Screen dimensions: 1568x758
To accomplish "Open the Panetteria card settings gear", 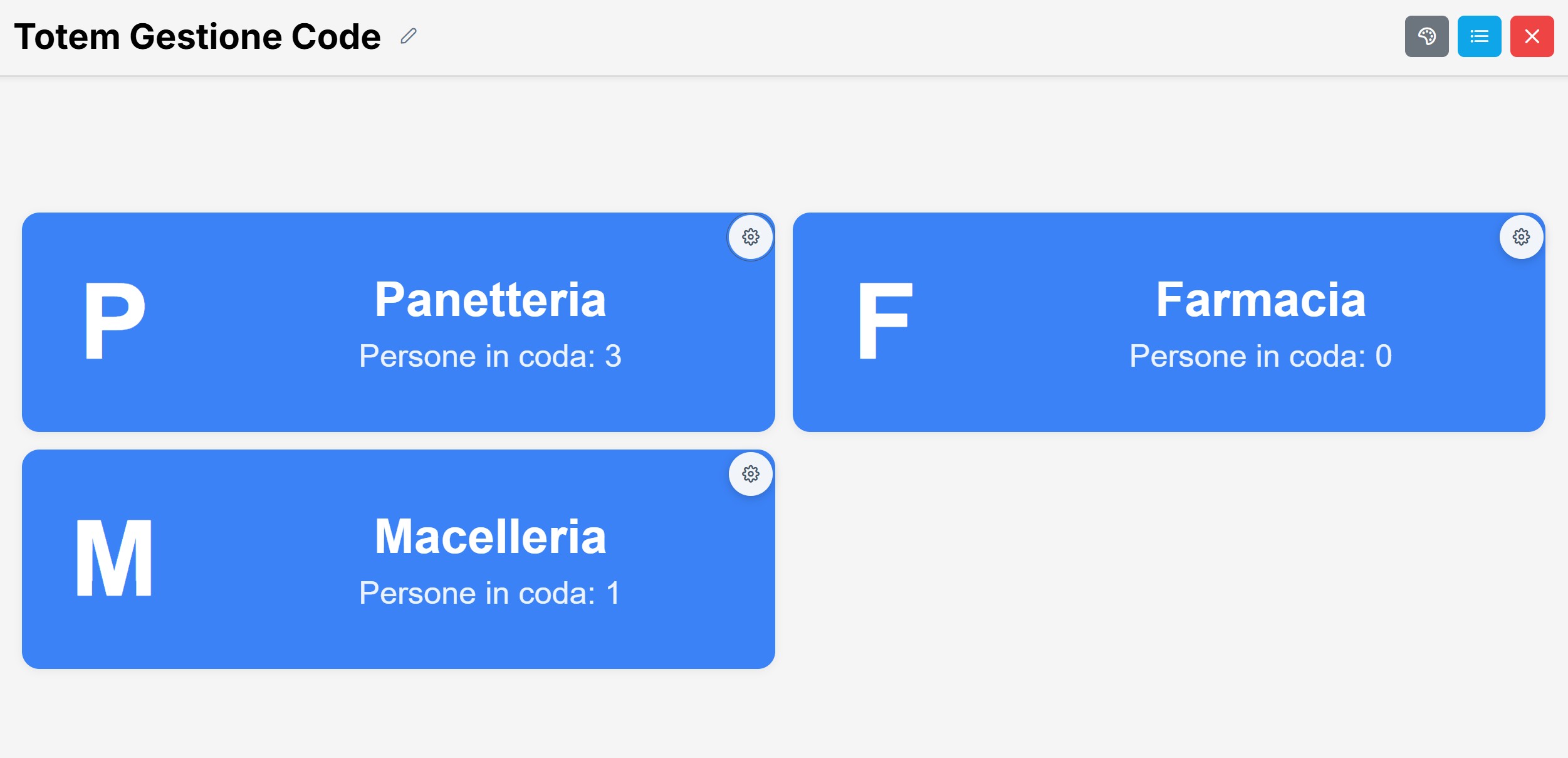I will tap(751, 237).
